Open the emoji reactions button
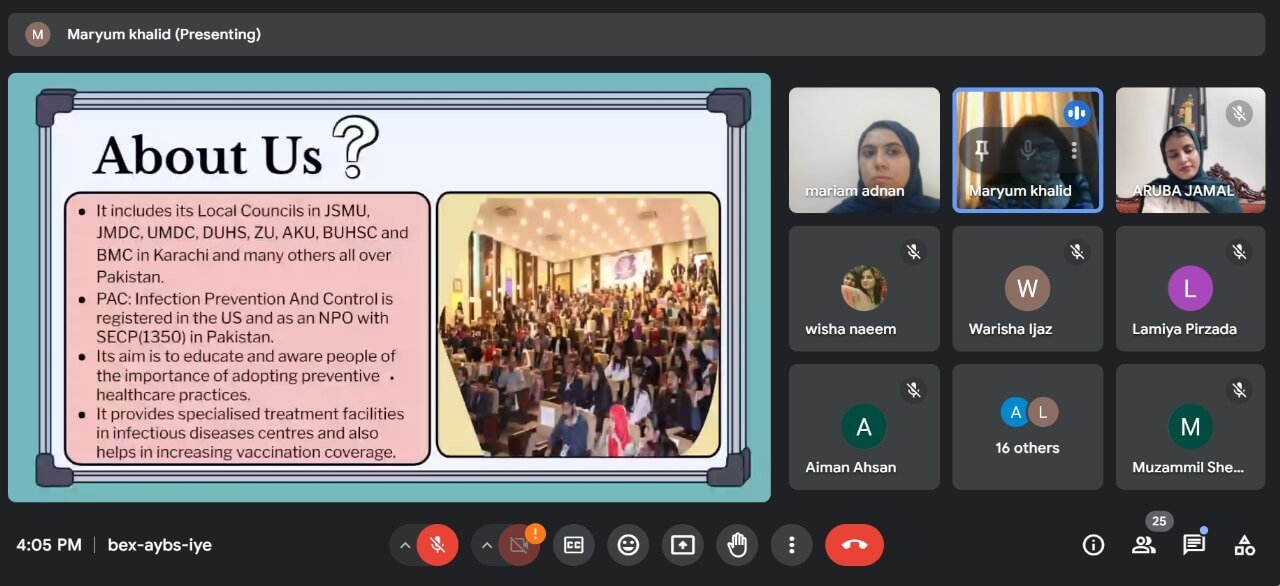This screenshot has height=586, width=1280. coord(628,545)
